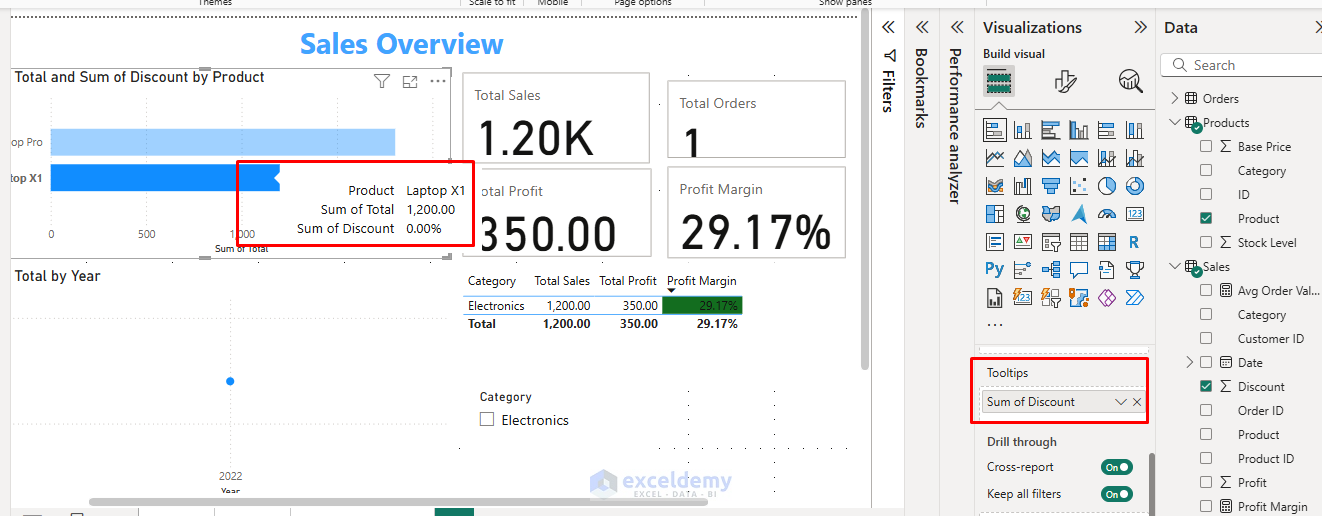Remove Sum of Discount from Tooltips
The image size is (1322, 516).
click(x=1137, y=402)
